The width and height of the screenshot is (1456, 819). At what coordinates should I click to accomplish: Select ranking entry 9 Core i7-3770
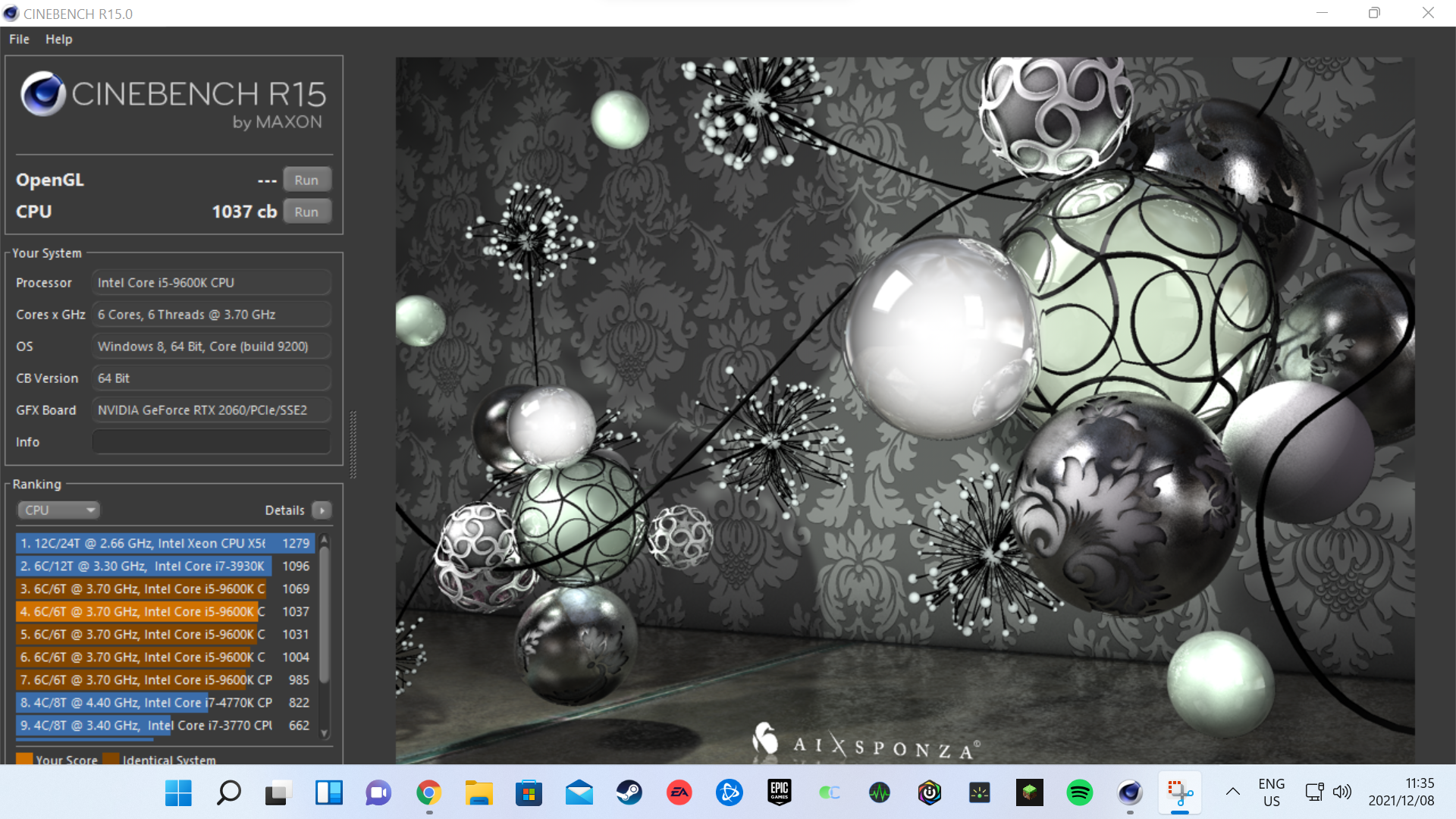point(165,725)
